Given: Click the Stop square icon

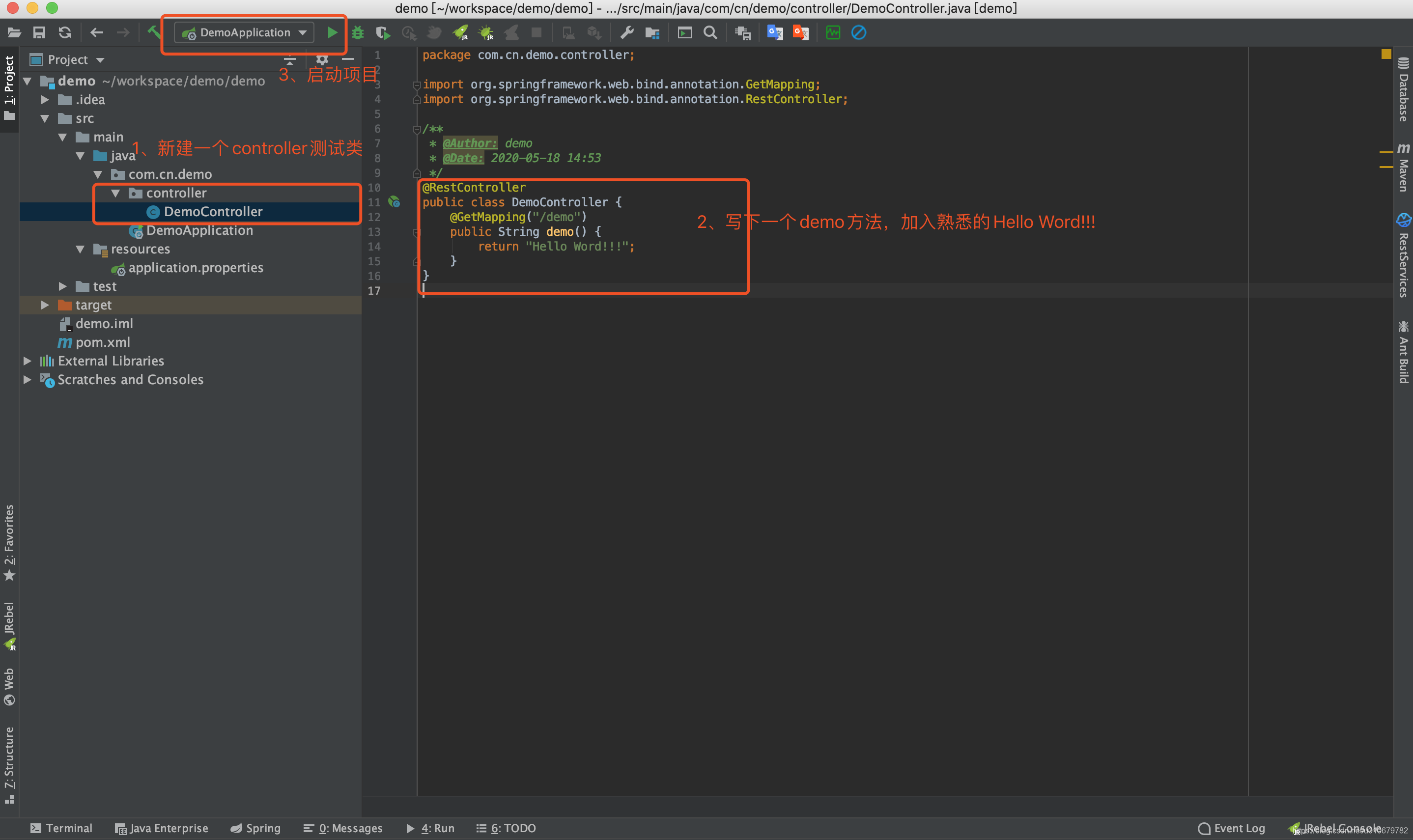Looking at the screenshot, I should click(536, 33).
